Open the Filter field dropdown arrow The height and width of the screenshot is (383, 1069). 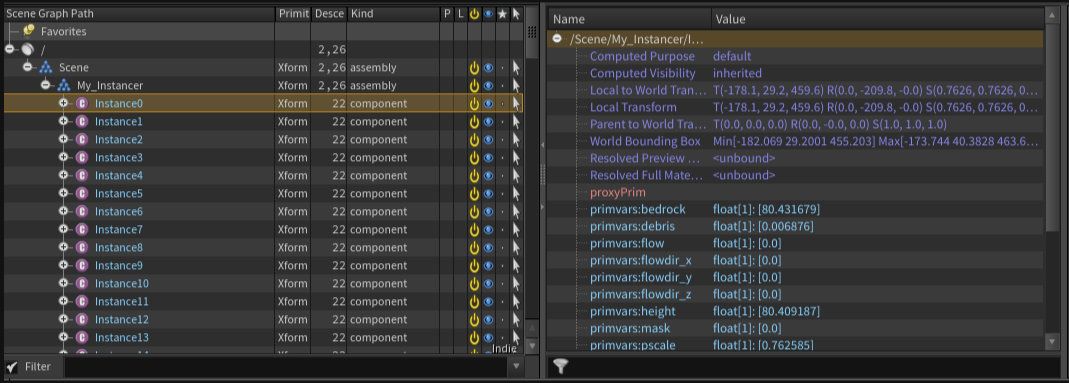pos(516,367)
